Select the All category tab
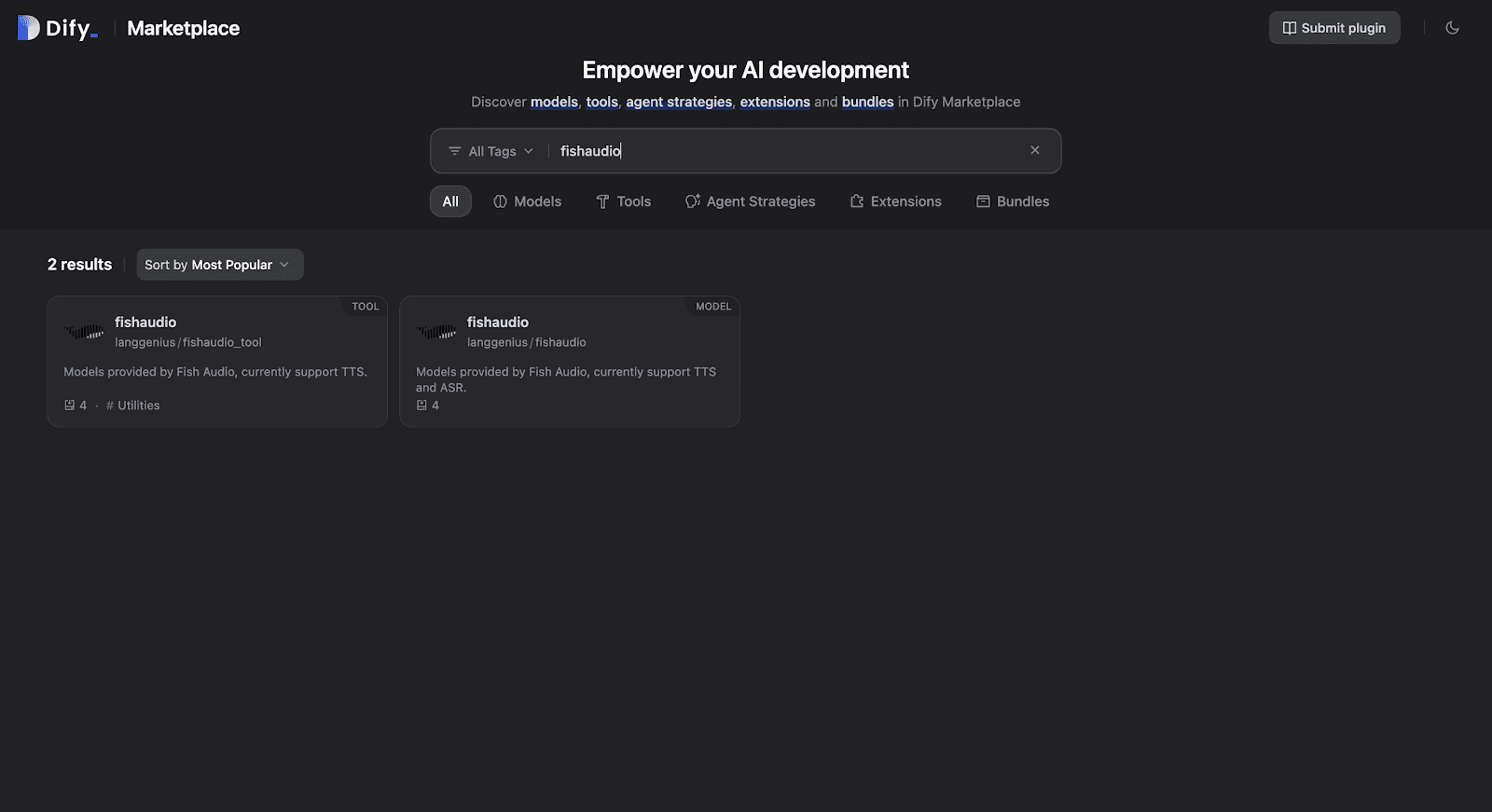This screenshot has height=812, width=1492. tap(450, 201)
